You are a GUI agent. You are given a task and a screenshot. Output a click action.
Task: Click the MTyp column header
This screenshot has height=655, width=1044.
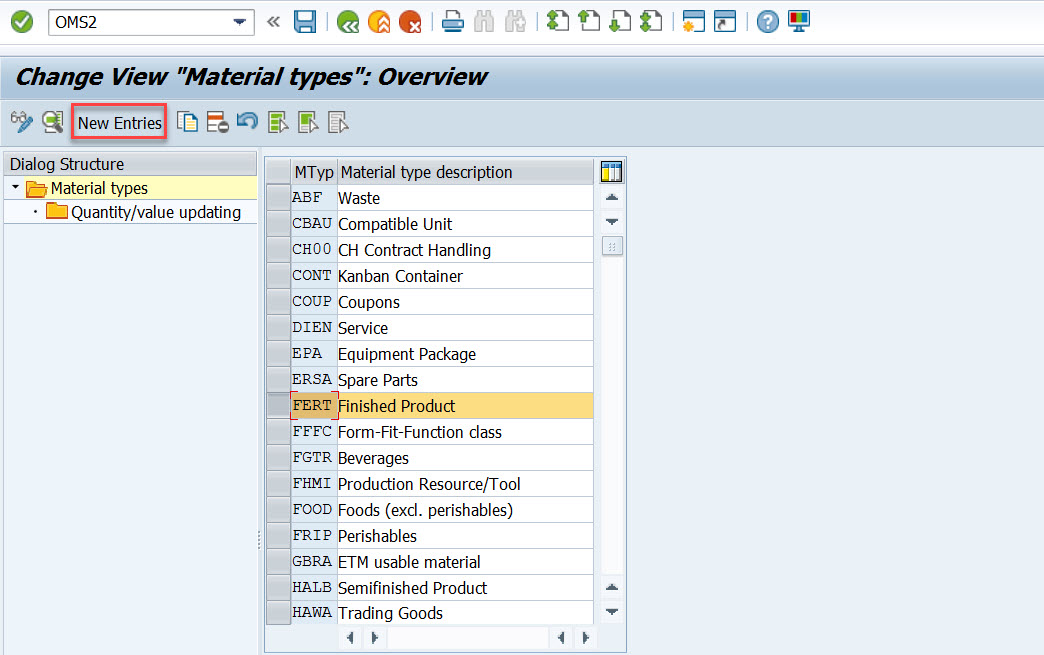tap(313, 172)
